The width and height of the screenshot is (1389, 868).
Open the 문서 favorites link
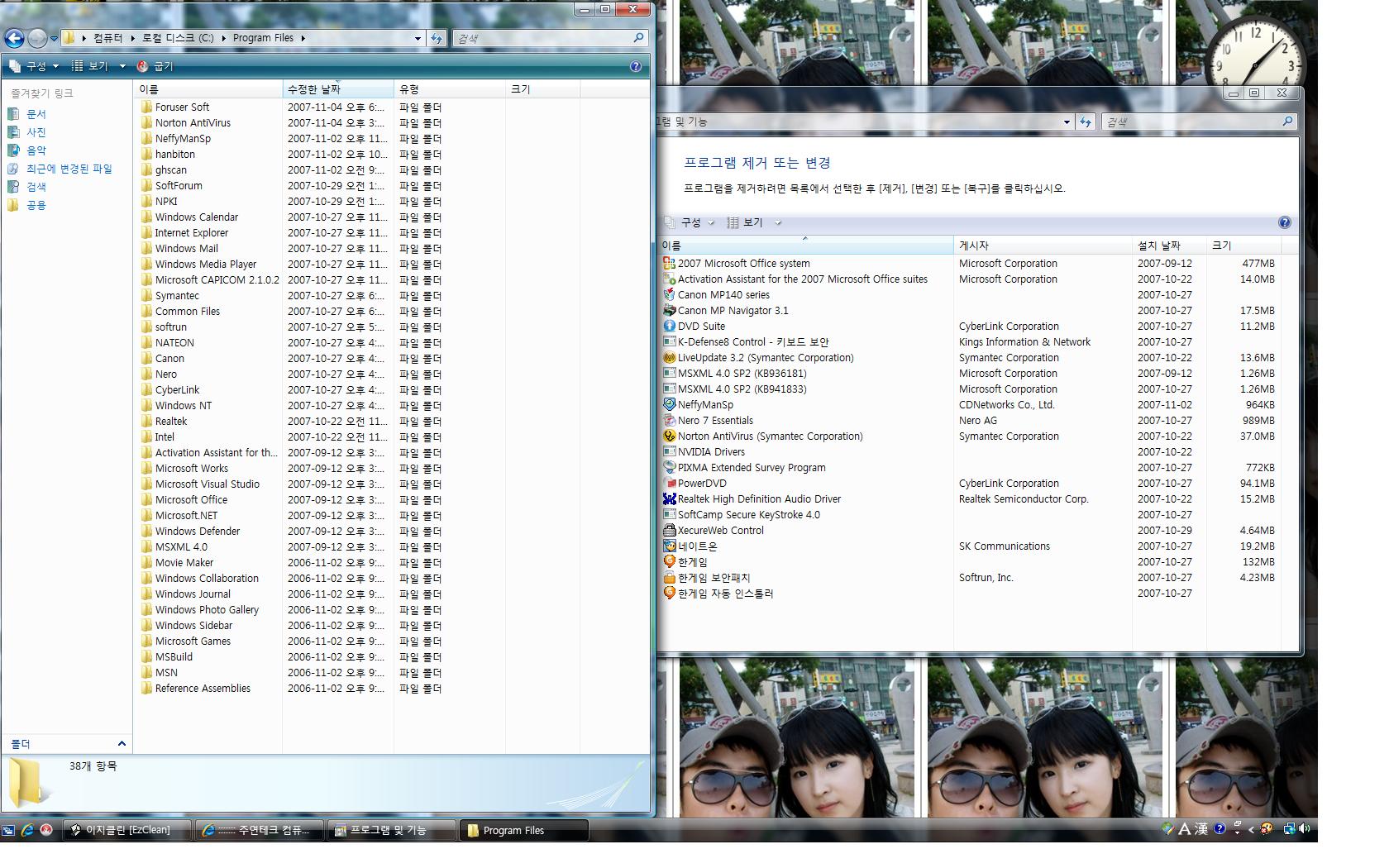coord(36,114)
